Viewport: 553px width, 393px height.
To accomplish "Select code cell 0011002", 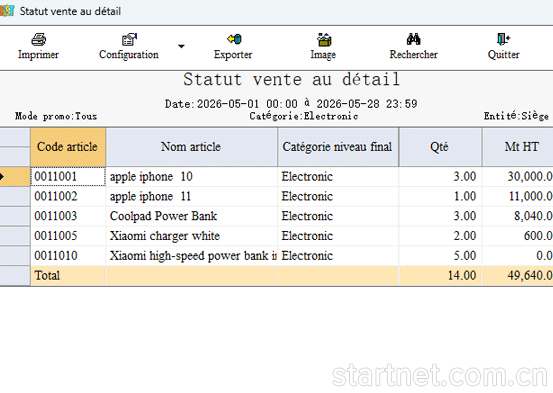I will 68,196.
